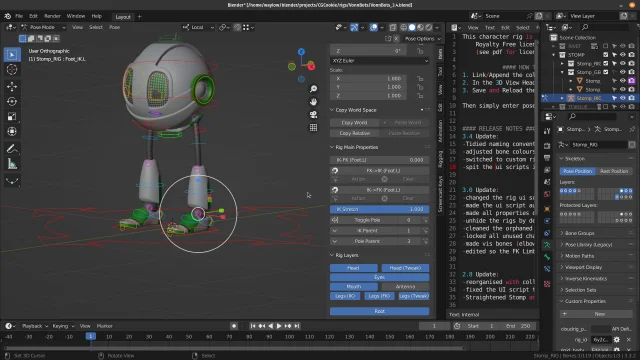Adjust the IK-FK (Foot.L) slider
Screen dimensions: 640x360
pyautogui.click(x=379, y=160)
